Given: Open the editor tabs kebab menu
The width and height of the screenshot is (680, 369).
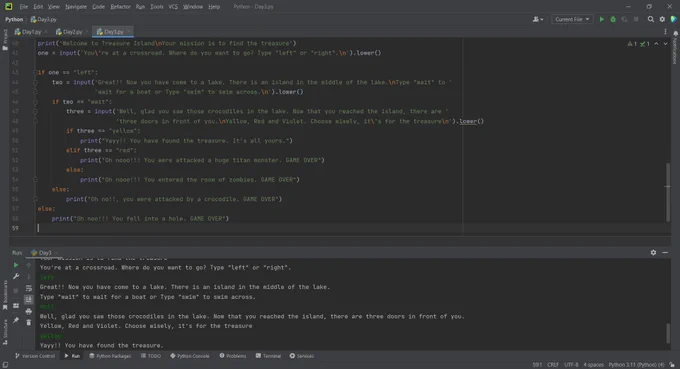Looking at the screenshot, I should coord(665,32).
